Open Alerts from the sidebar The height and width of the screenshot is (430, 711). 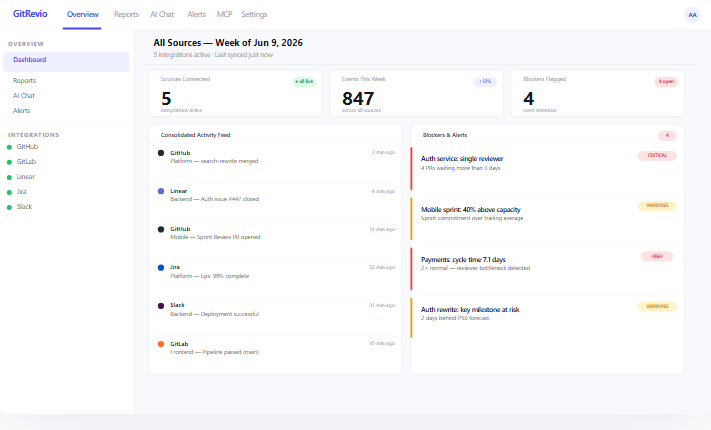click(21, 111)
